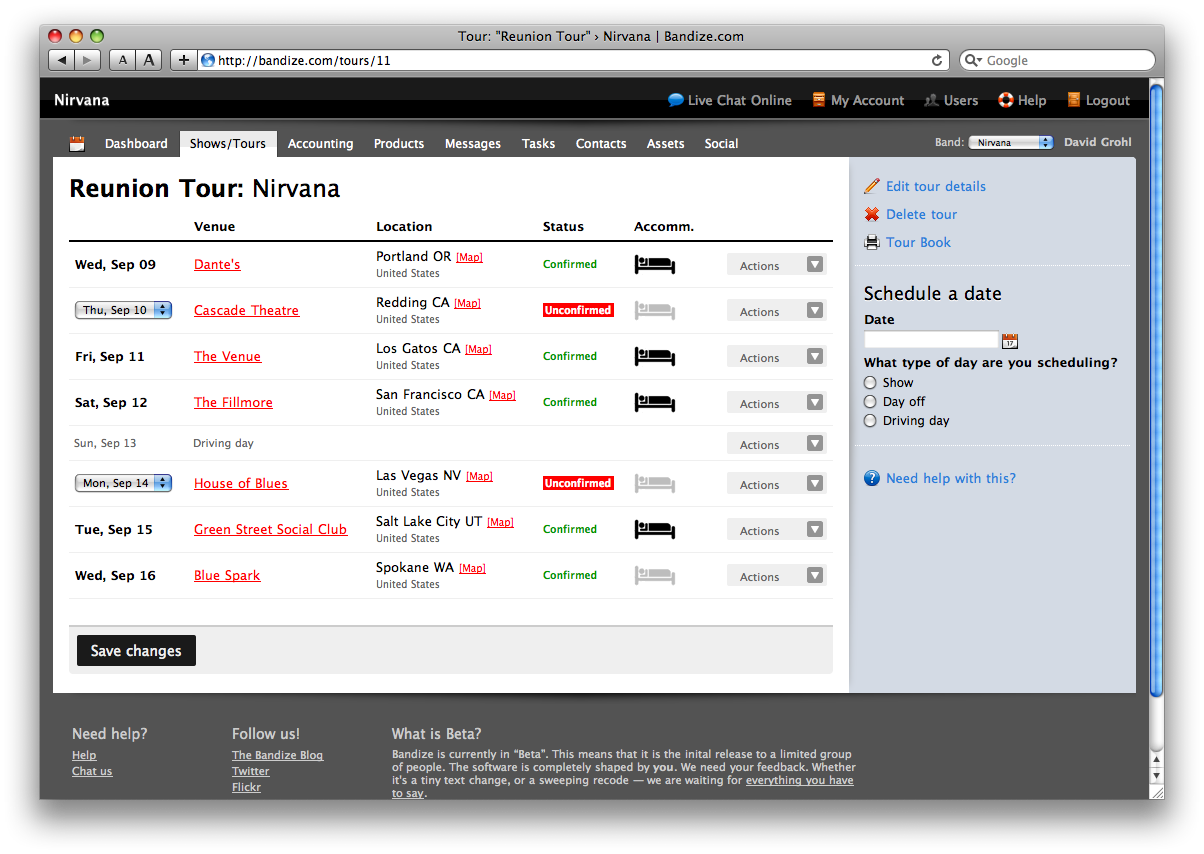Select the Driving day radio button
This screenshot has width=1204, height=854.
tap(870, 420)
